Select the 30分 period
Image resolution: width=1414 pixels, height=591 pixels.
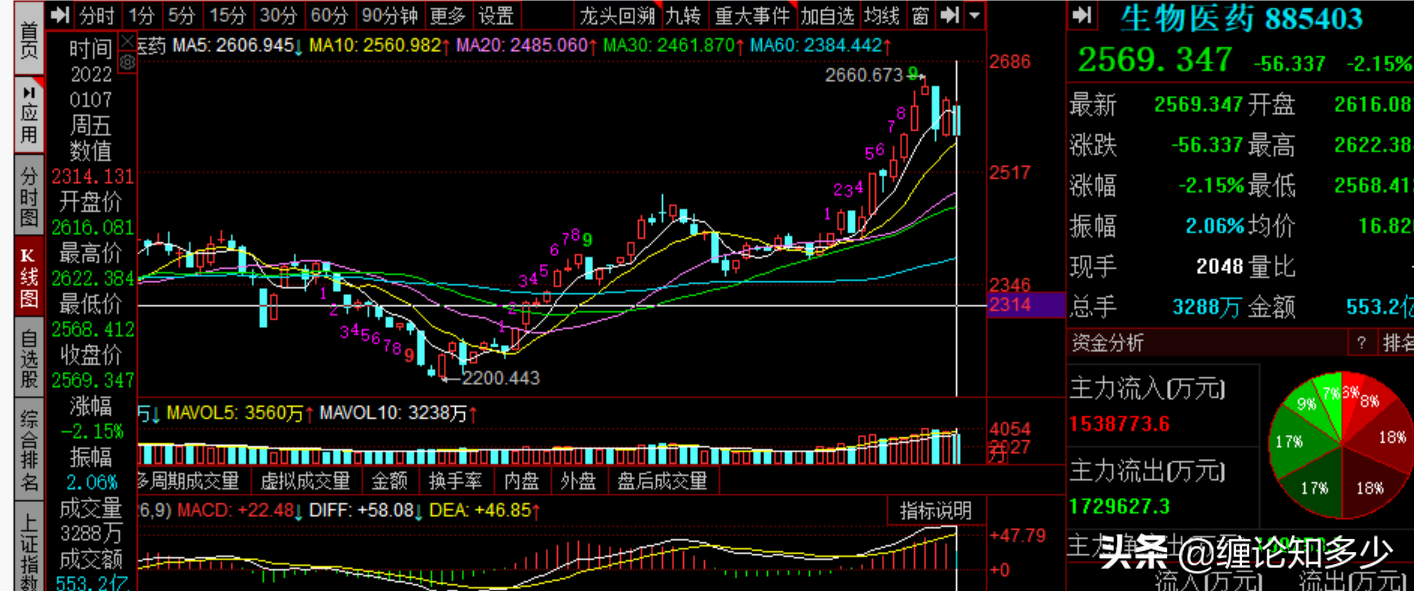coord(278,15)
